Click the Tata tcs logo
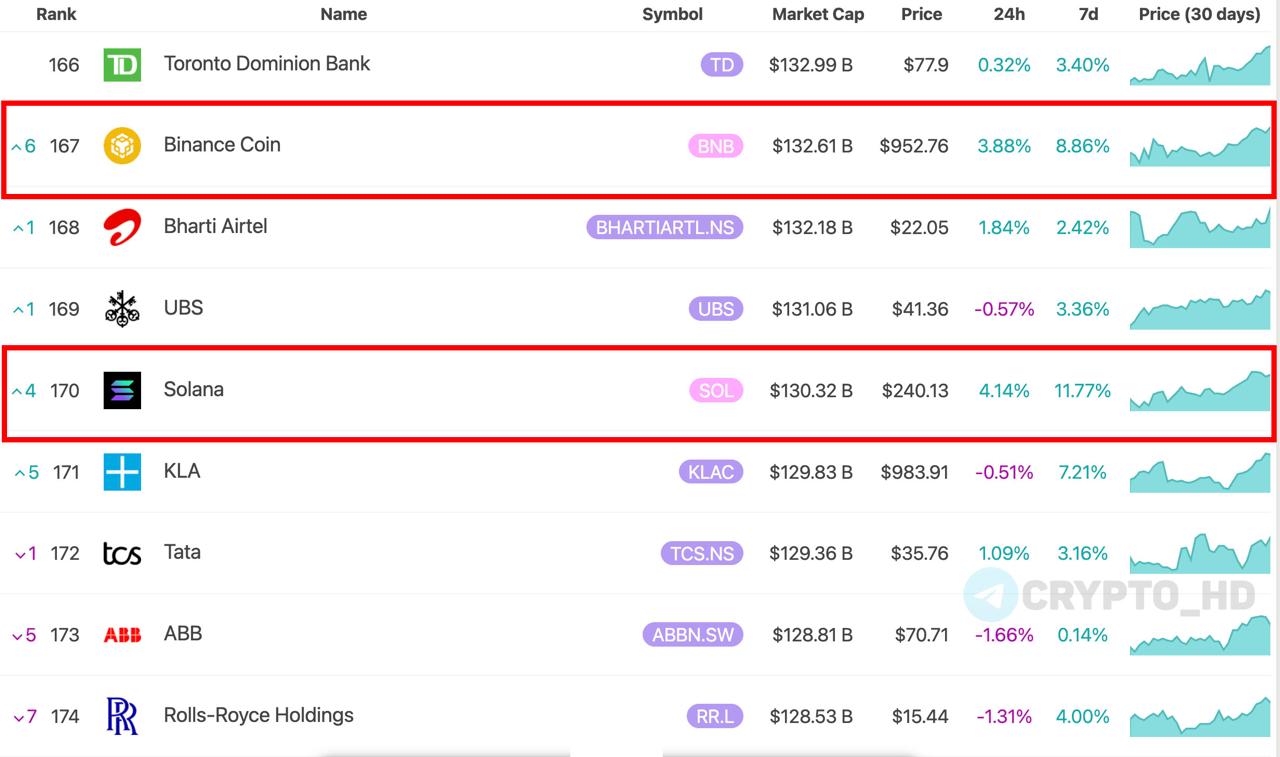1280x757 pixels. click(122, 554)
